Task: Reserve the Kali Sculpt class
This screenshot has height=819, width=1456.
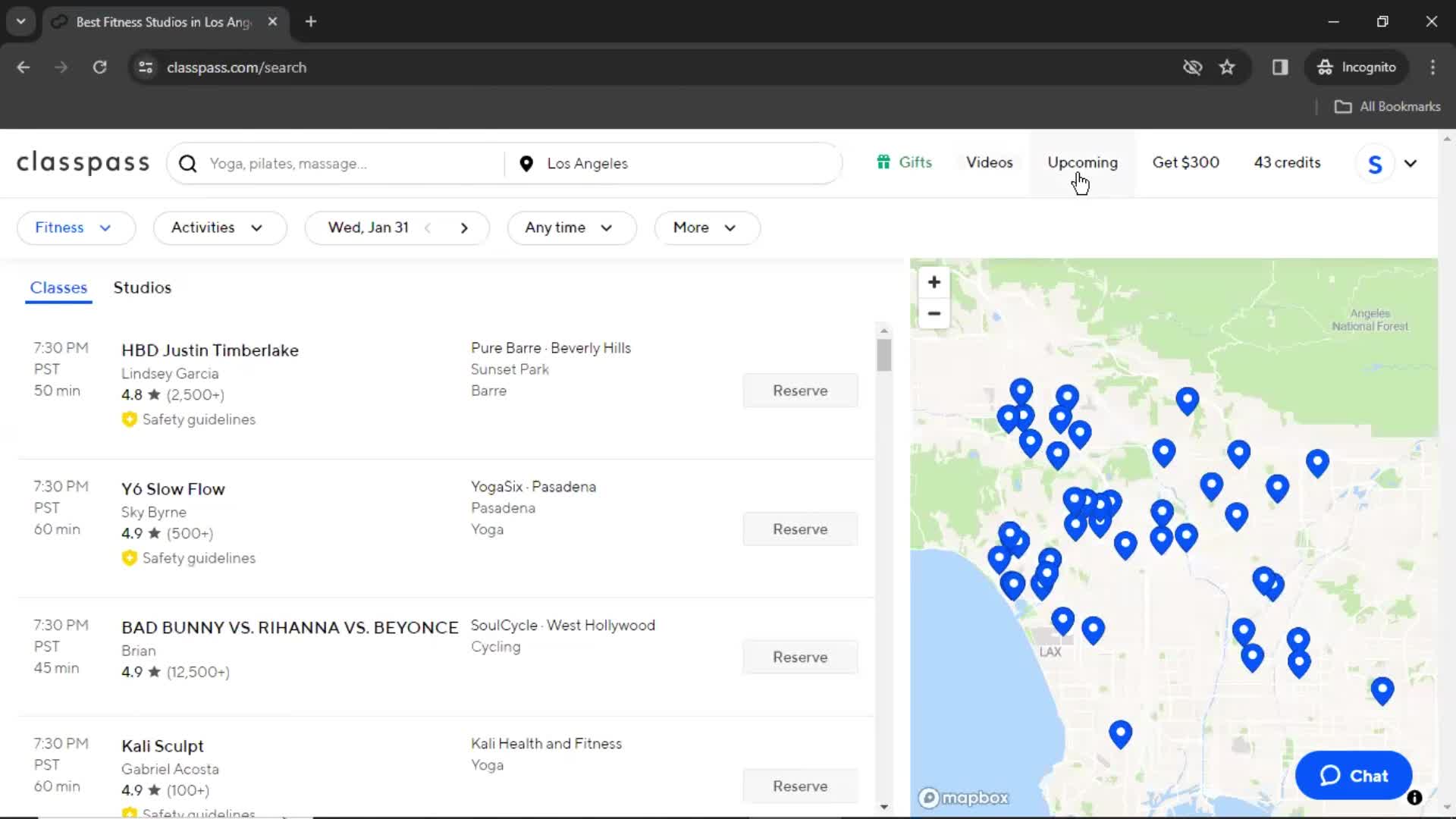Action: [x=800, y=786]
